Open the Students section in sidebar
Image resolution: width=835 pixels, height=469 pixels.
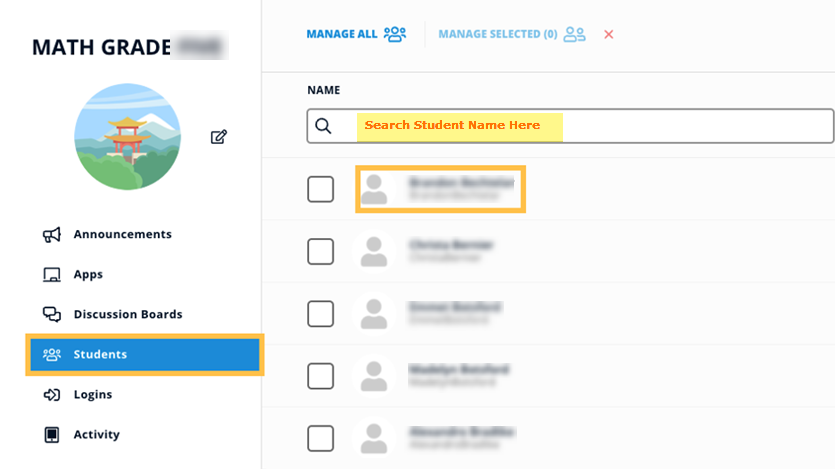click(145, 355)
